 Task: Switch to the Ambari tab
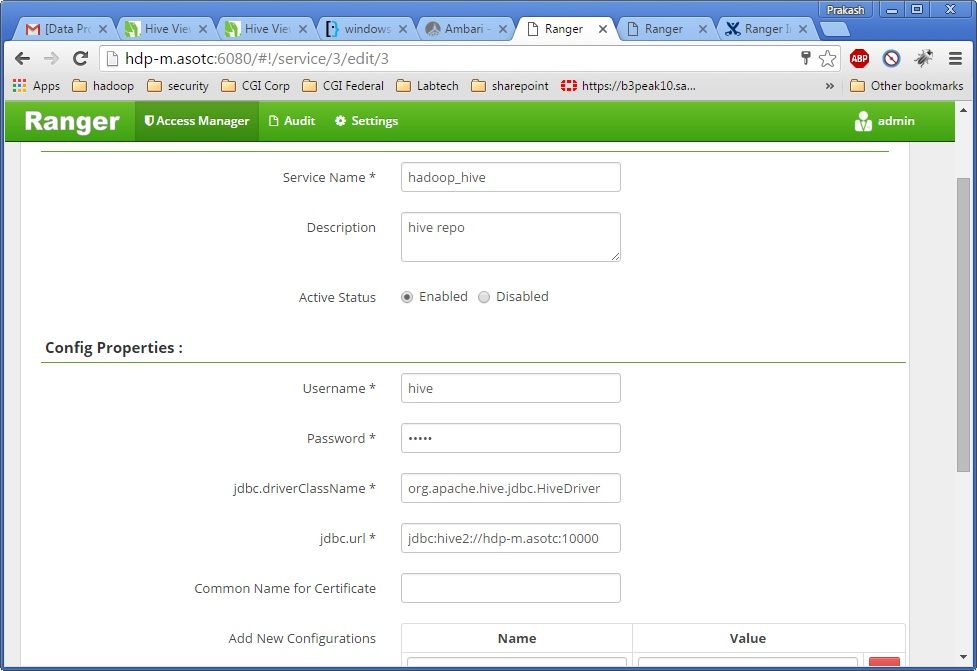coord(466,29)
